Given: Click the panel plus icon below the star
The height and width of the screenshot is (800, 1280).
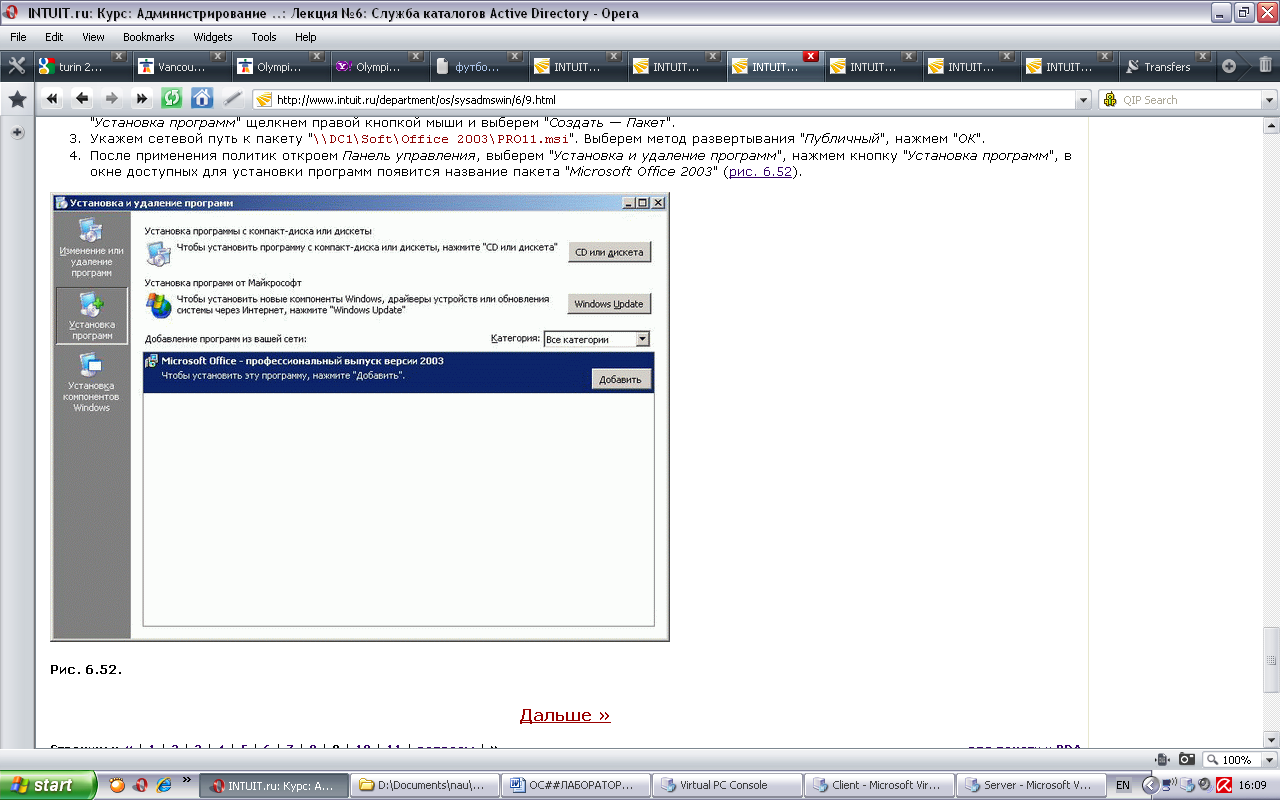Looking at the screenshot, I should pyautogui.click(x=17, y=133).
